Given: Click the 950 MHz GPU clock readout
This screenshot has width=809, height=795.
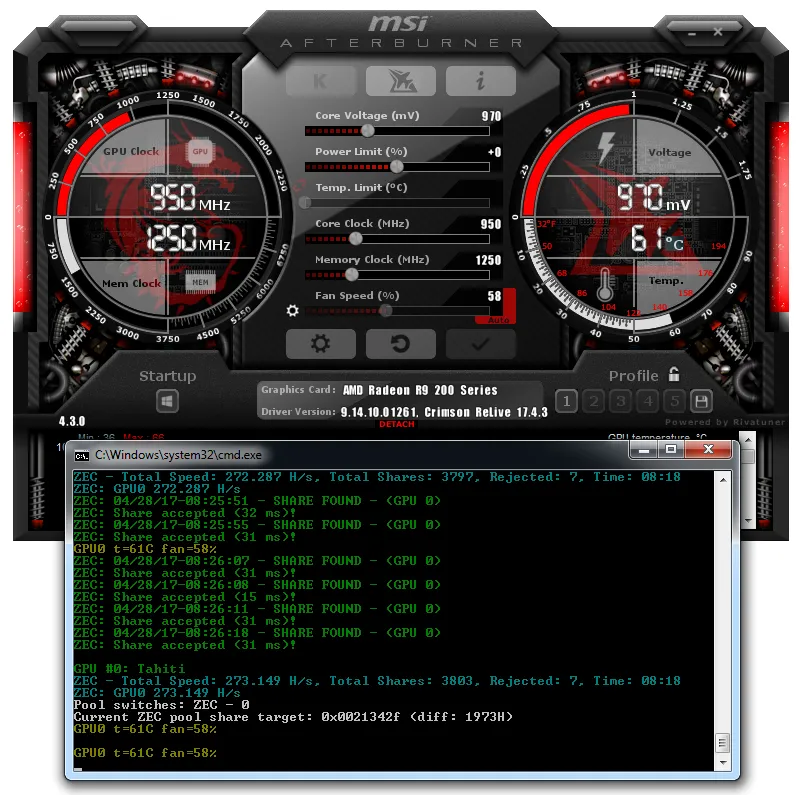Looking at the screenshot, I should (x=190, y=198).
